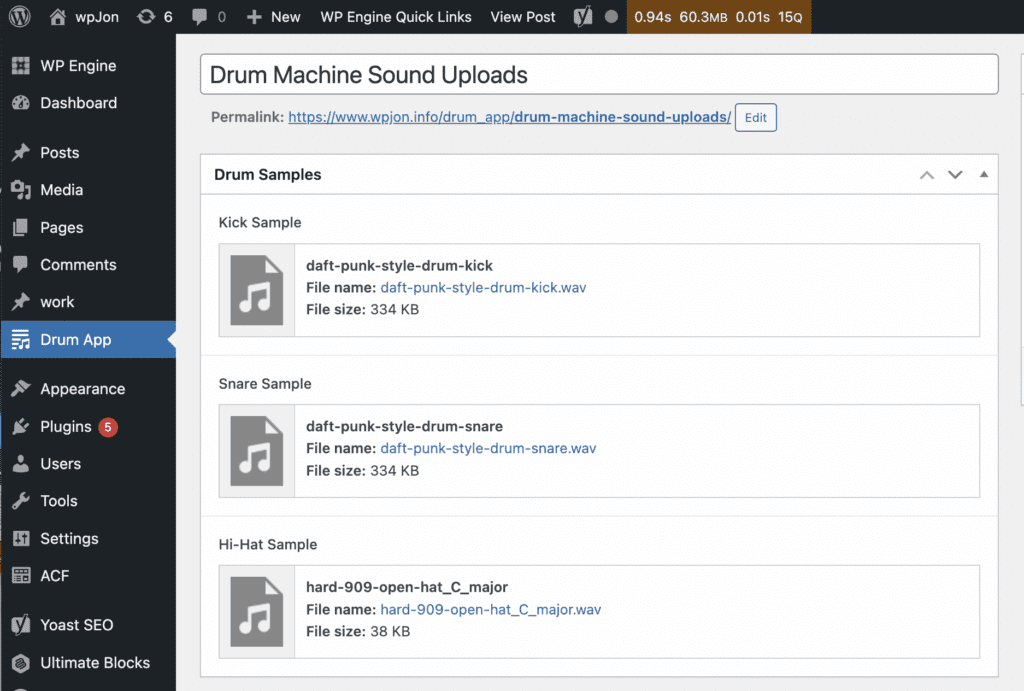Viewport: 1024px width, 691px height.
Task: Click the Hi-Hat Sample field label
Action: point(268,544)
